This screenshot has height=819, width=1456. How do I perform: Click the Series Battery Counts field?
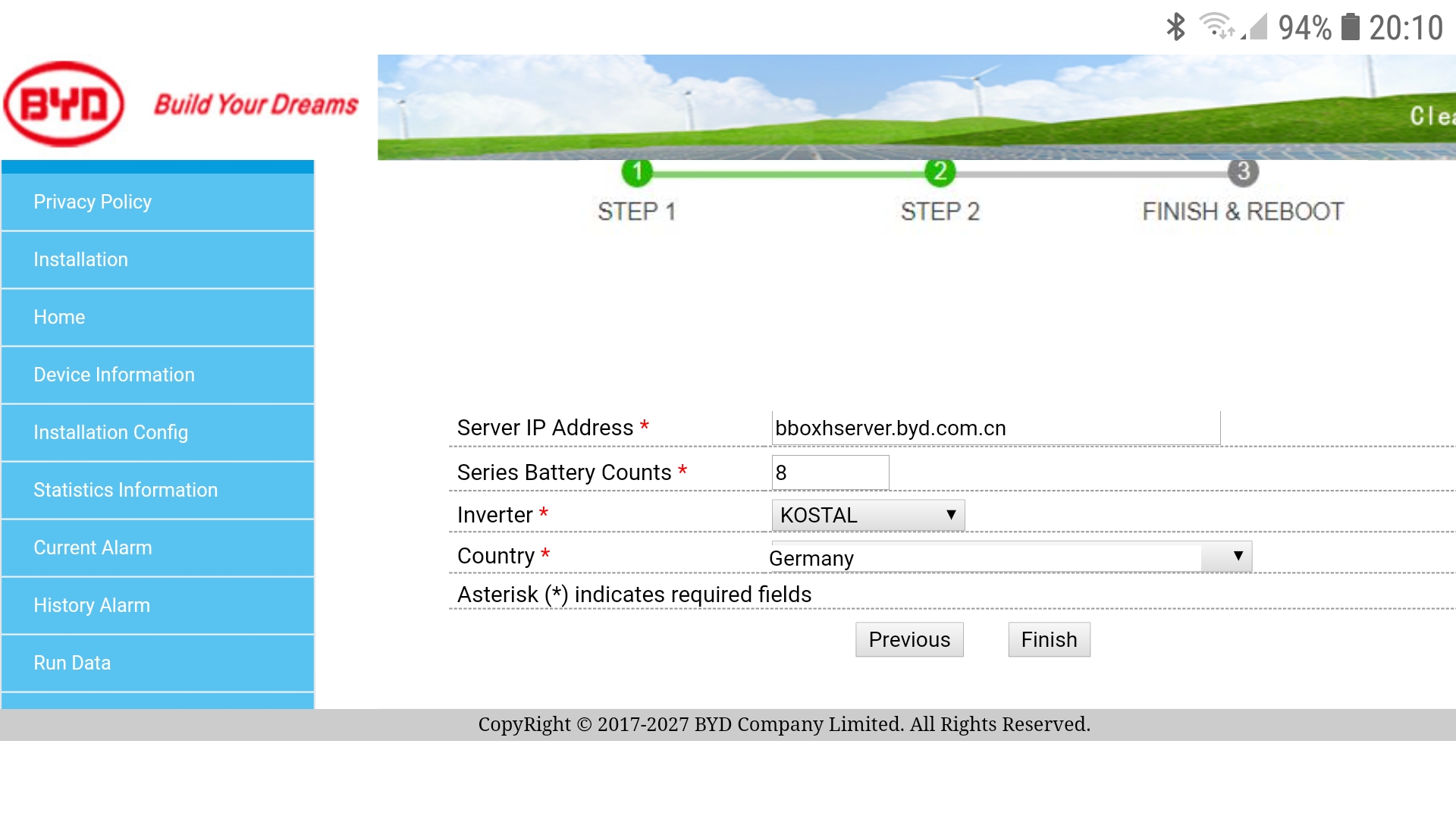pyautogui.click(x=830, y=472)
